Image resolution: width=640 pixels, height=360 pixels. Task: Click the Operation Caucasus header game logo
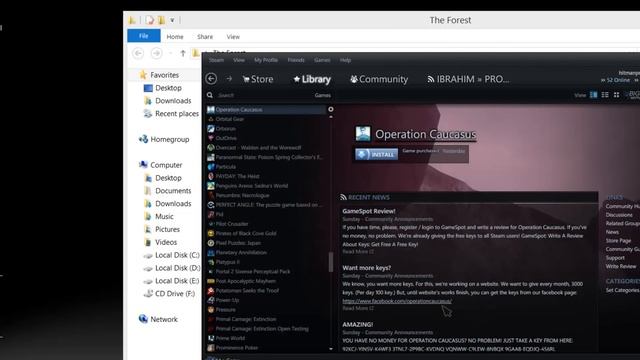[x=363, y=134]
